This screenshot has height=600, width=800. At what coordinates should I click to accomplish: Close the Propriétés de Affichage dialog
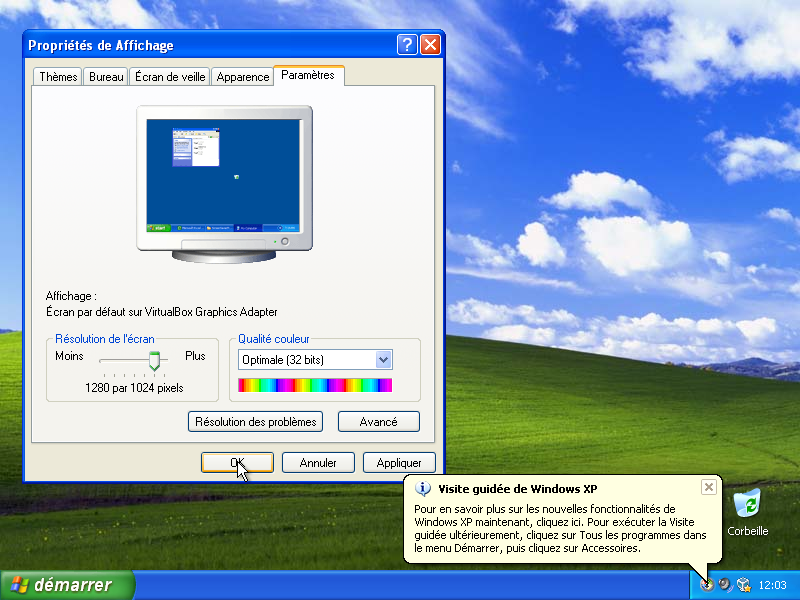[430, 45]
